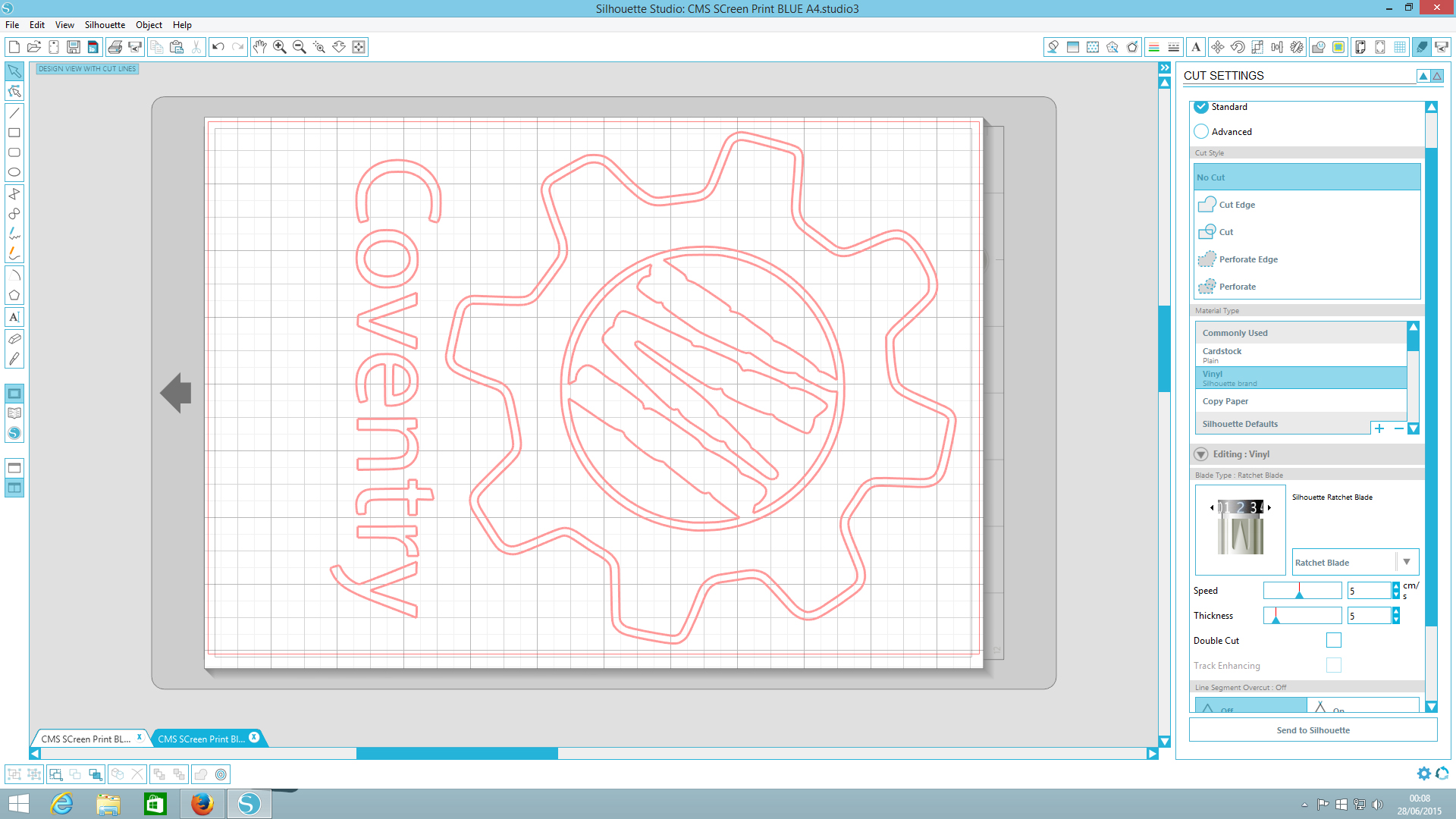The width and height of the screenshot is (1456, 819).
Task: Select the Standard cut mode option
Action: click(x=1201, y=107)
